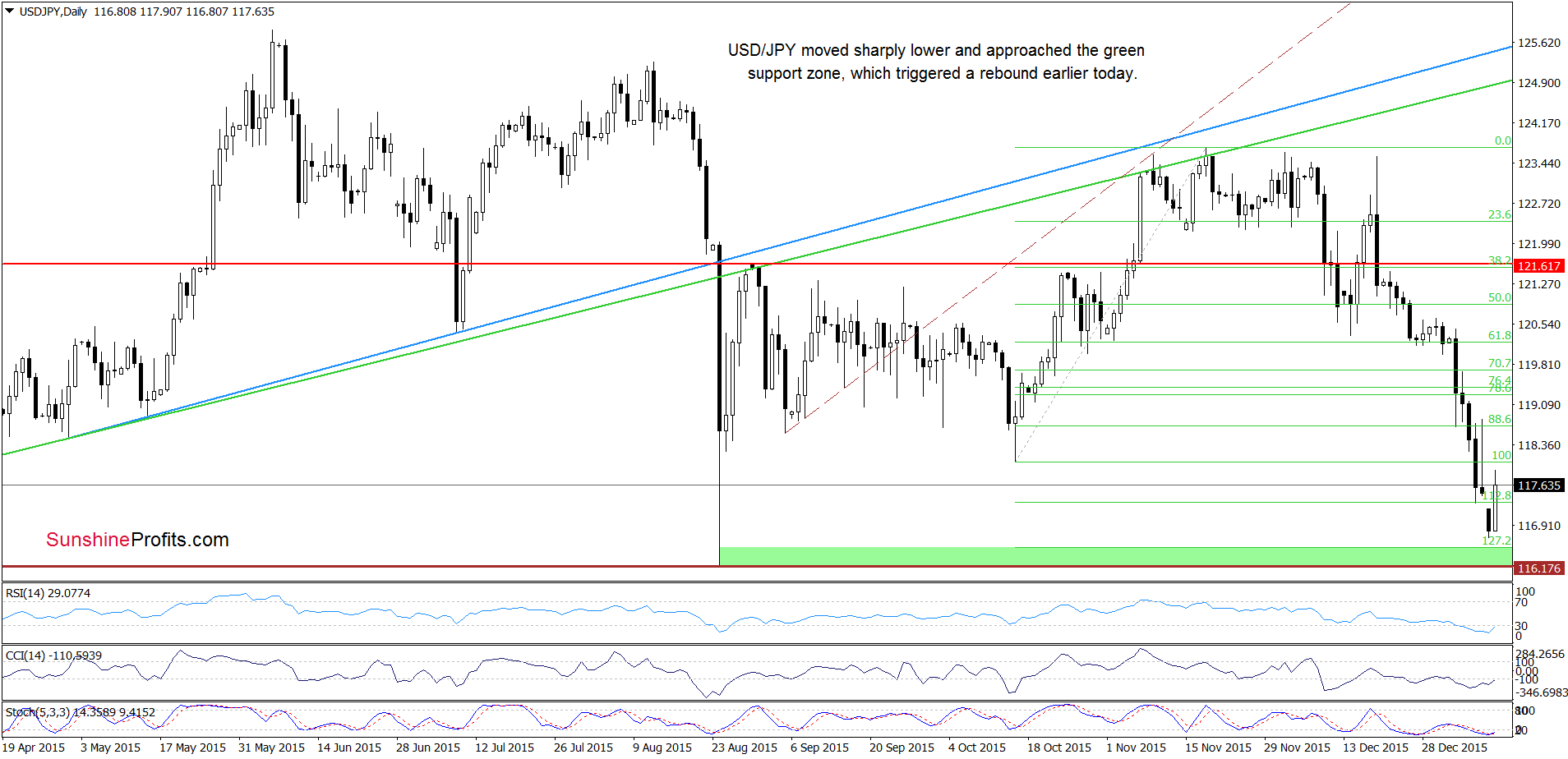Click the 28 Dec 2015 date label
Viewport: 1568px width, 759px height.
click(1455, 747)
